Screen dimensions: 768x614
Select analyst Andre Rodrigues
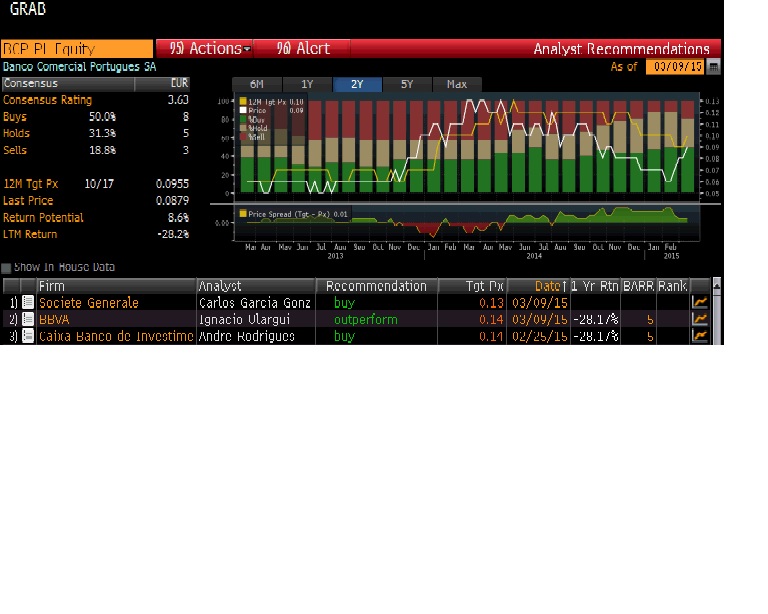(247, 336)
